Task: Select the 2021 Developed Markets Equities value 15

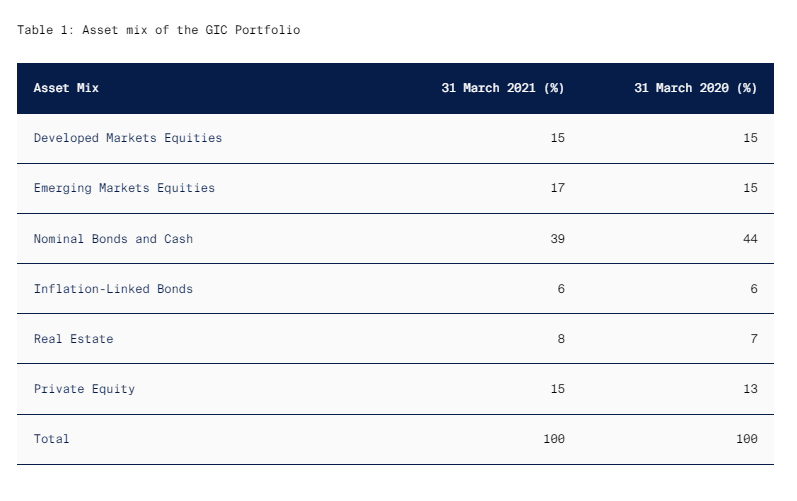Action: pos(558,138)
